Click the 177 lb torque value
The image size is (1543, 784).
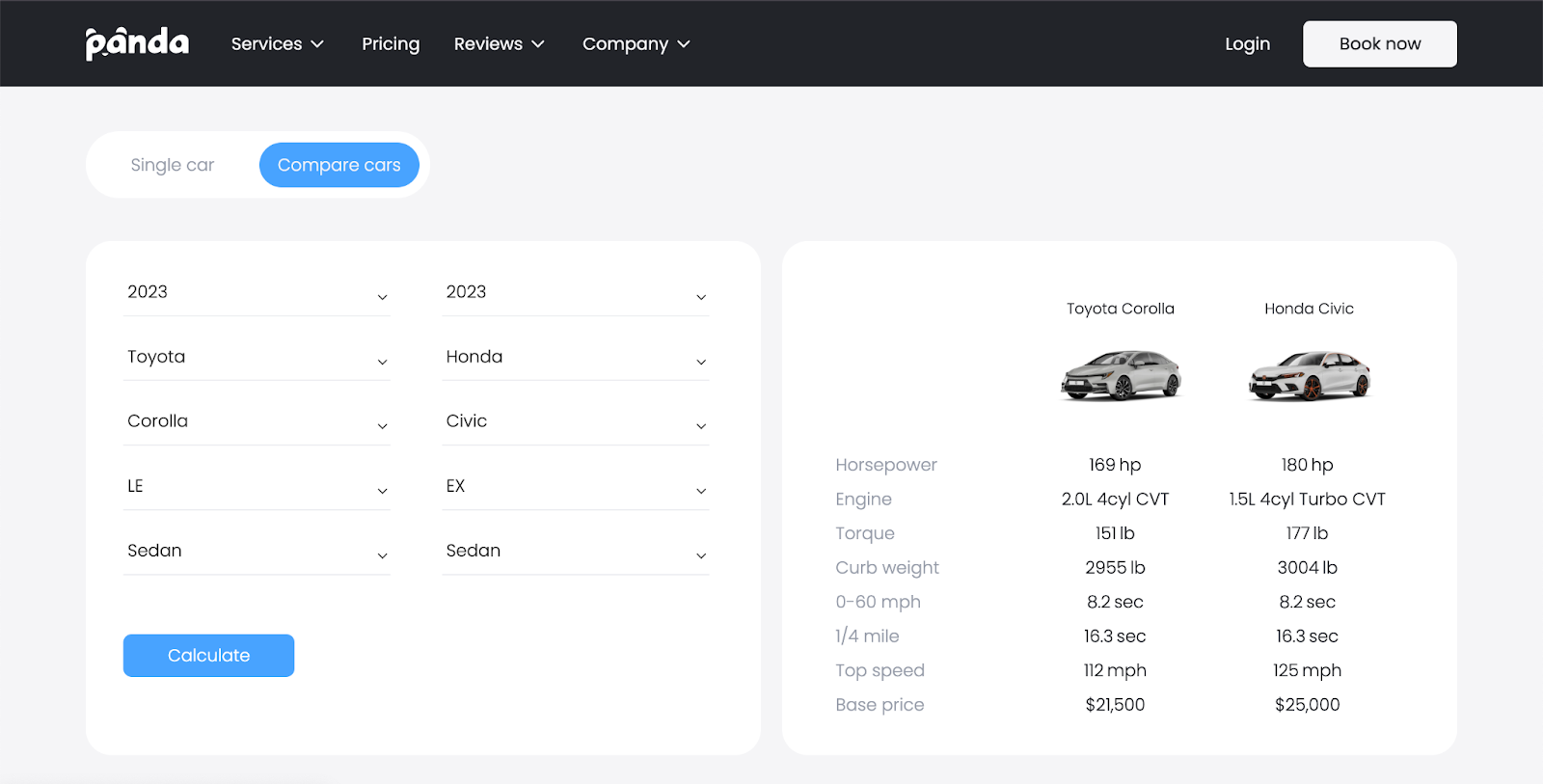pos(1307,533)
